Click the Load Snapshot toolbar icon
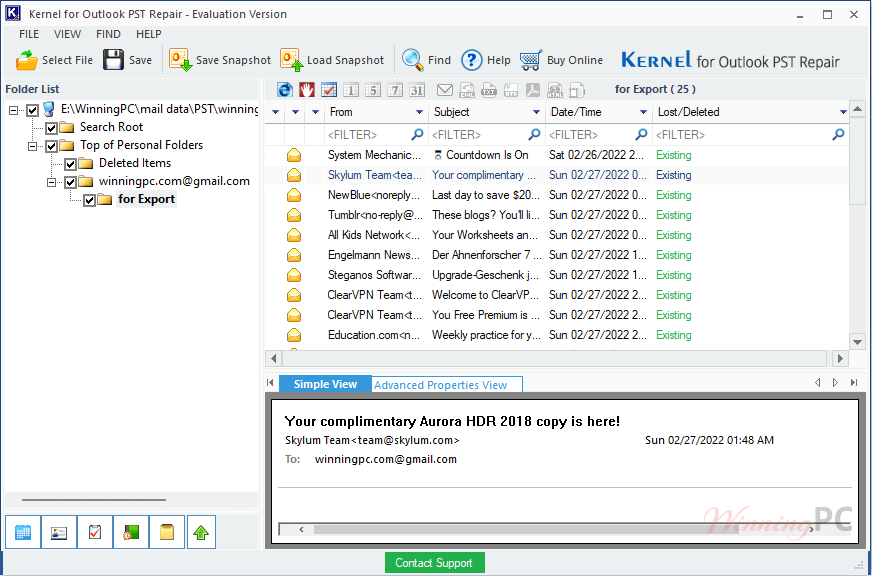Viewport: 872px width, 576px height. (x=292, y=60)
